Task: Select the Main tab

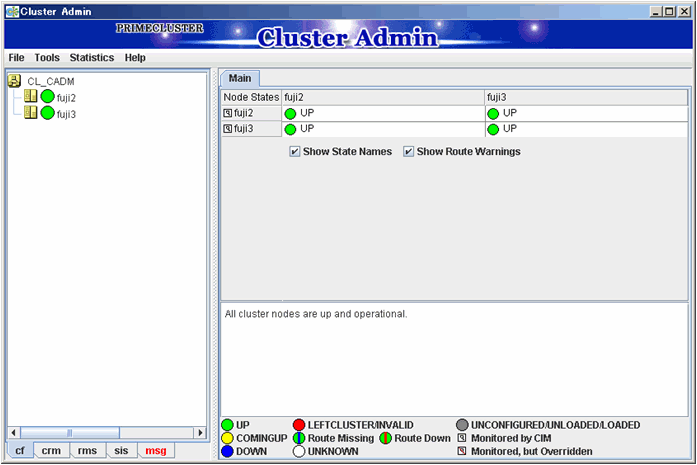Action: tap(240, 79)
